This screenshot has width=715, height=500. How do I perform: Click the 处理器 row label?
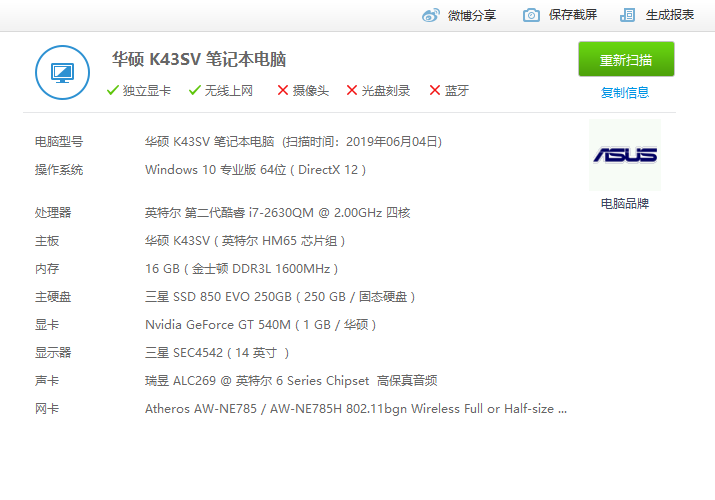coord(53,212)
